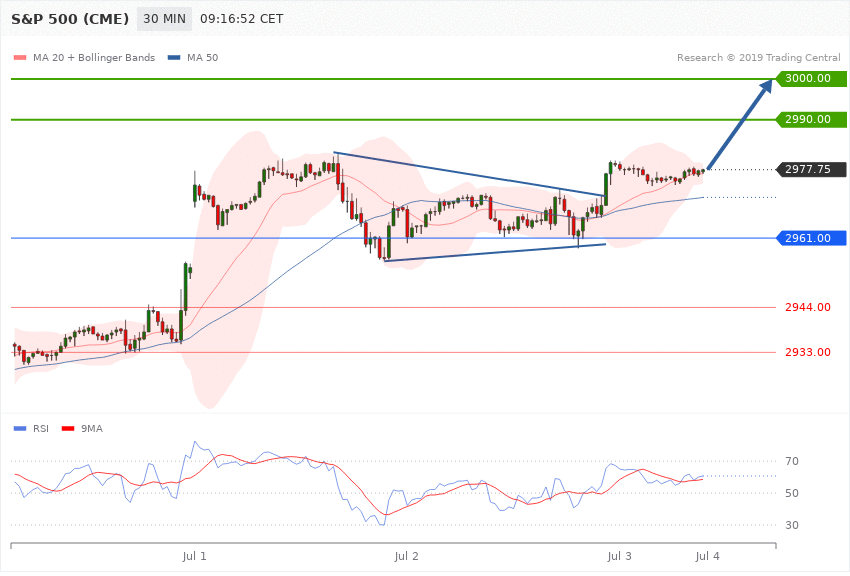
Task: Click the pink MA 20 legend swatch
Action: [x=20, y=57]
